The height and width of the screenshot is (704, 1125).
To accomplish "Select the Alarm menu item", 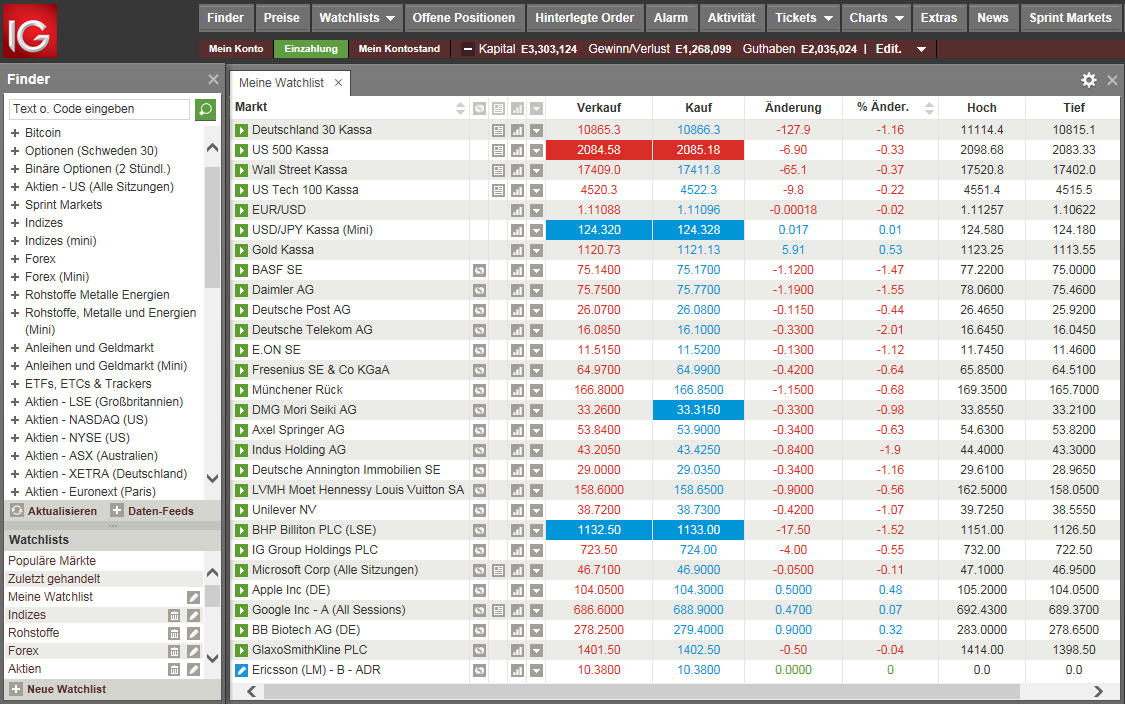I will 670,18.
